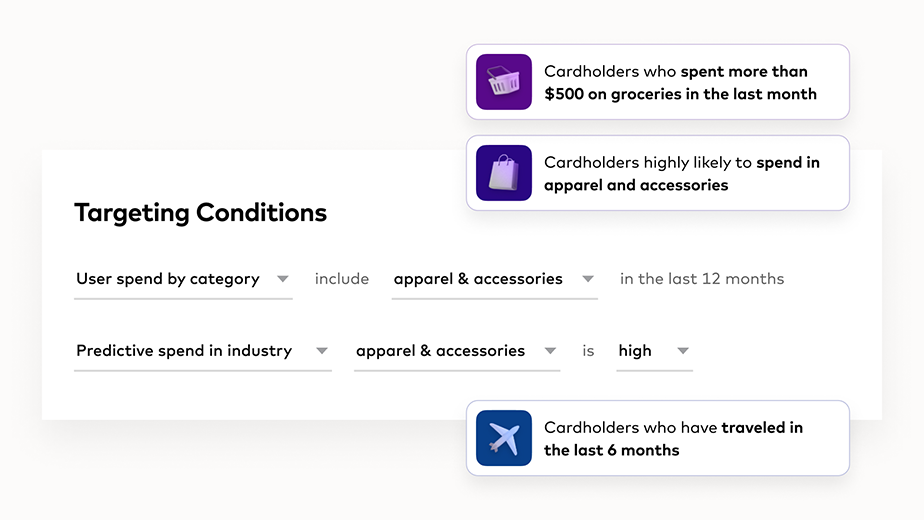Select the groceries spend audience card
The width and height of the screenshot is (924, 520).
pos(658,82)
